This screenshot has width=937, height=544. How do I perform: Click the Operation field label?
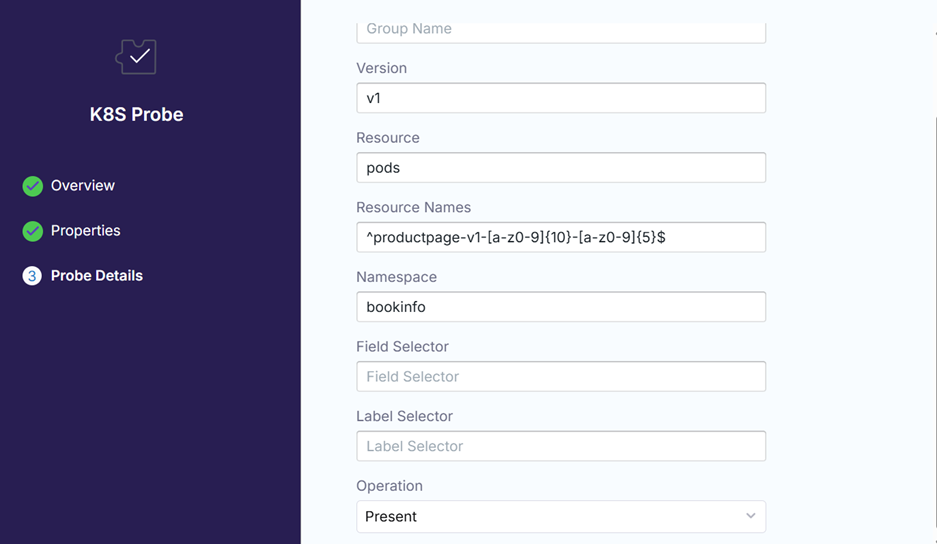tap(389, 486)
